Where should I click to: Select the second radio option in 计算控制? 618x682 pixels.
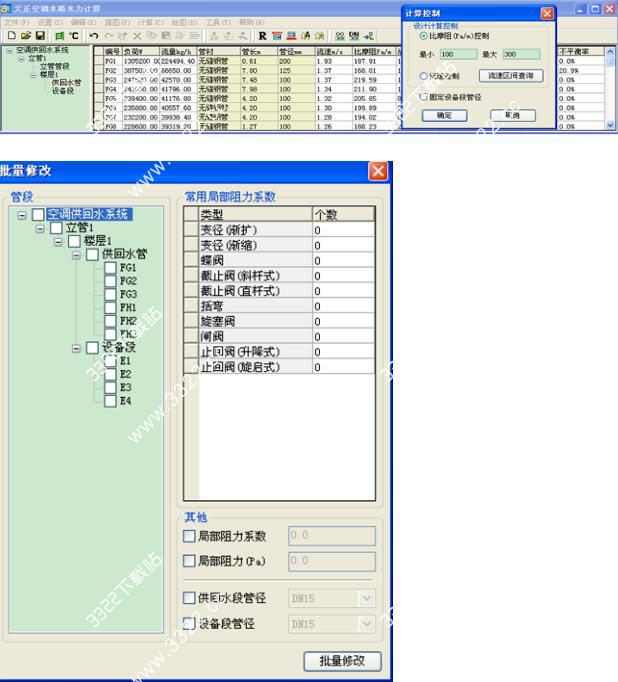coord(423,76)
